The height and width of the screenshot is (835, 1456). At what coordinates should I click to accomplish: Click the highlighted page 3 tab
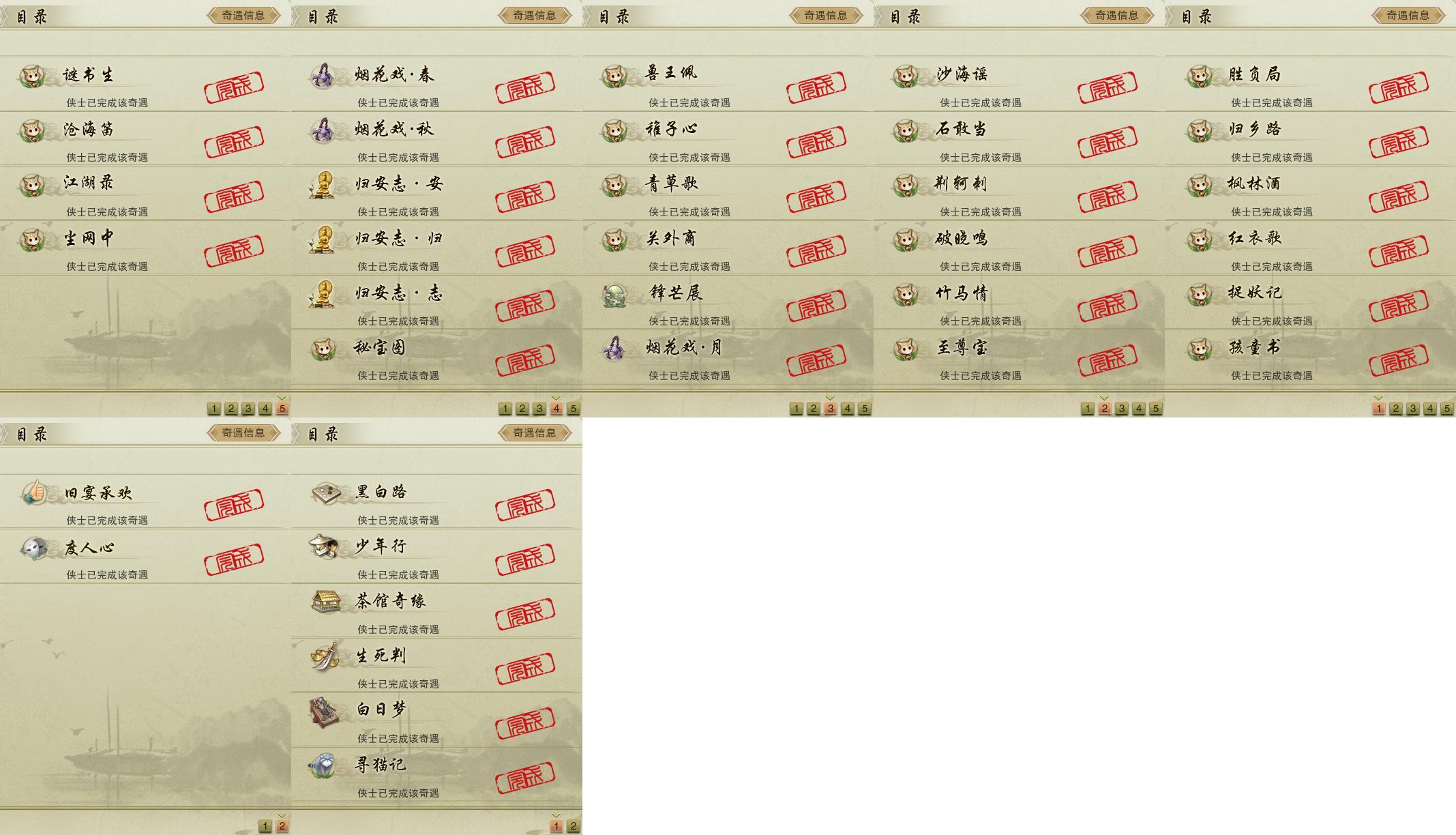[831, 409]
